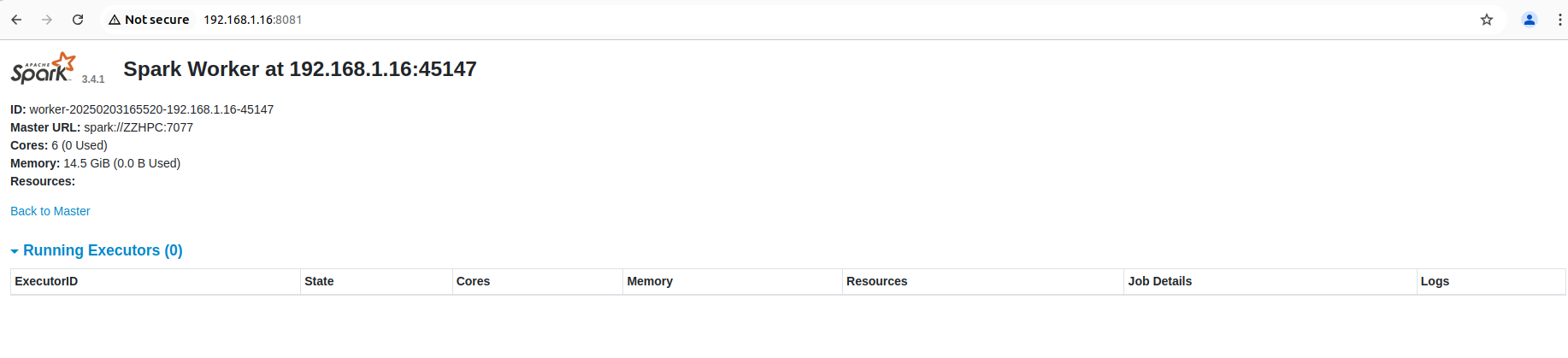Image resolution: width=1568 pixels, height=358 pixels.
Task: Click the Running Executors (0) heading
Action: (x=103, y=250)
